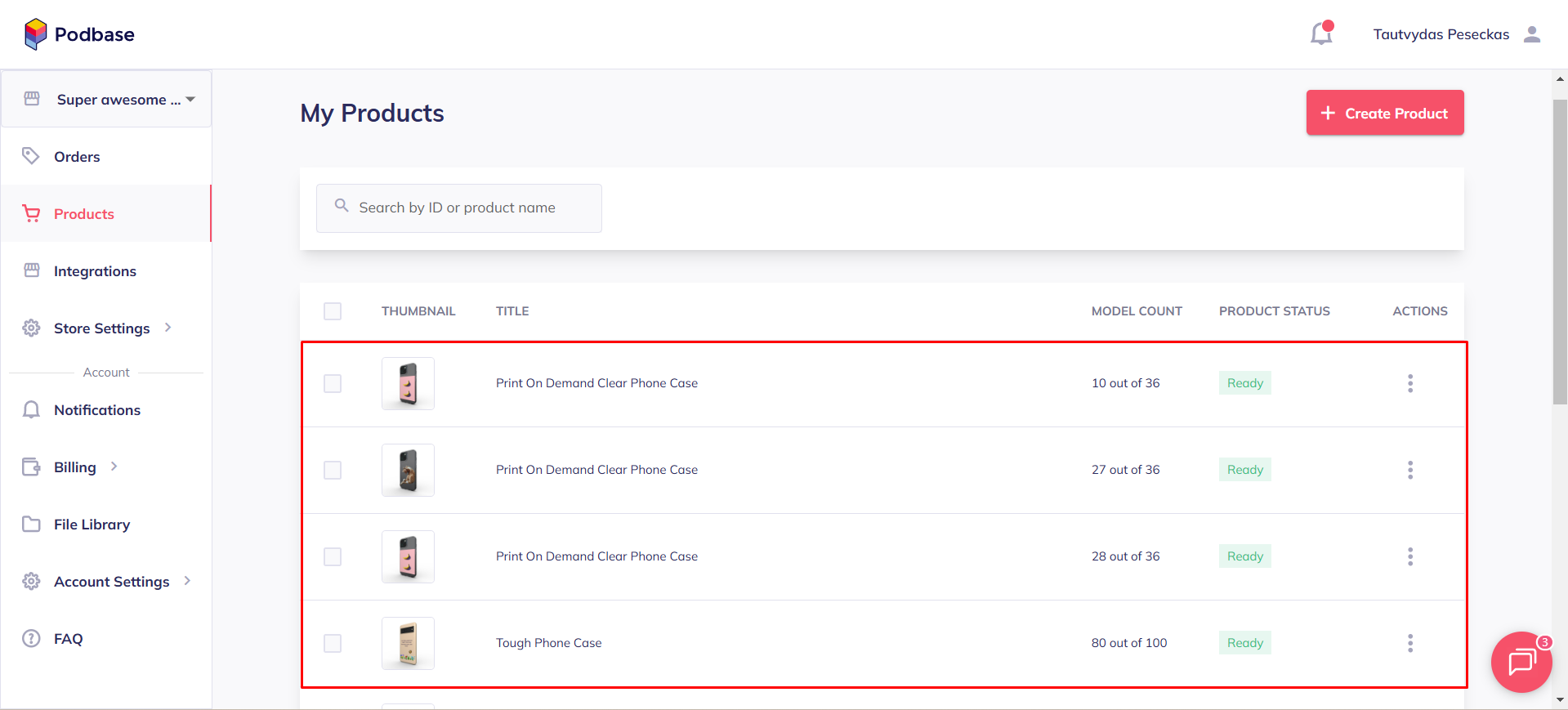
Task: Open actions menu for 28 out of 36 product
Action: click(x=1409, y=556)
